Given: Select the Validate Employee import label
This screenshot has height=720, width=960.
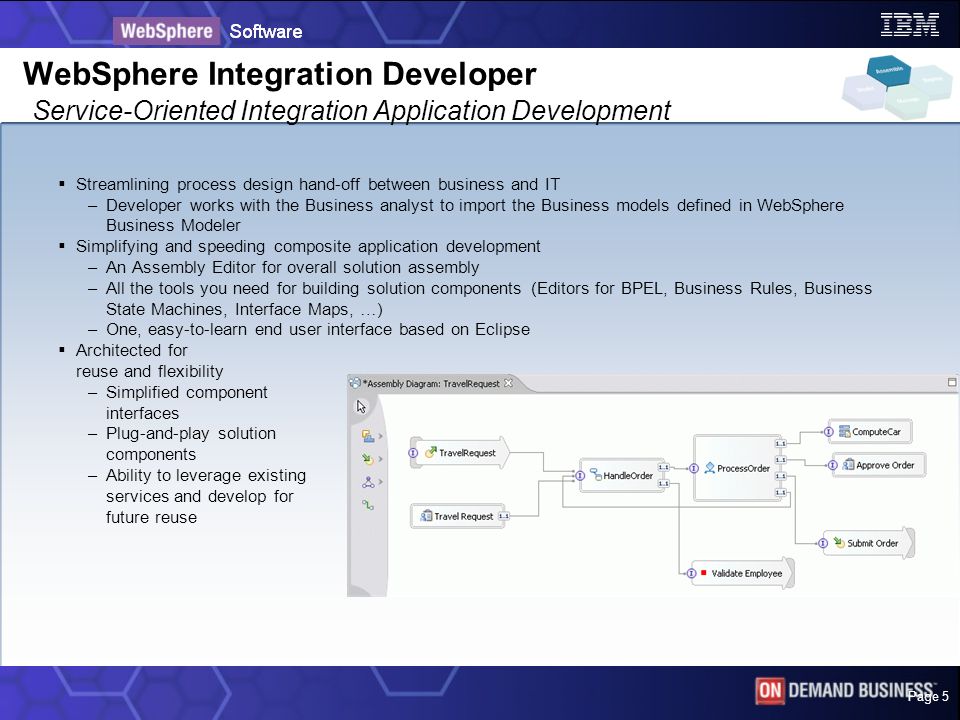Looking at the screenshot, I should [x=747, y=573].
